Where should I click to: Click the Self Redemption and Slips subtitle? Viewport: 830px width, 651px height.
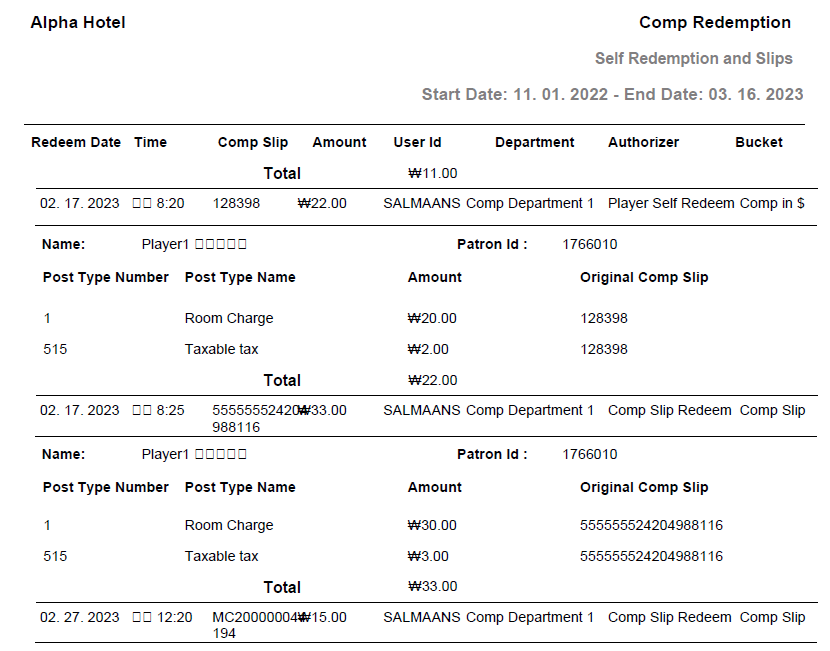(693, 58)
